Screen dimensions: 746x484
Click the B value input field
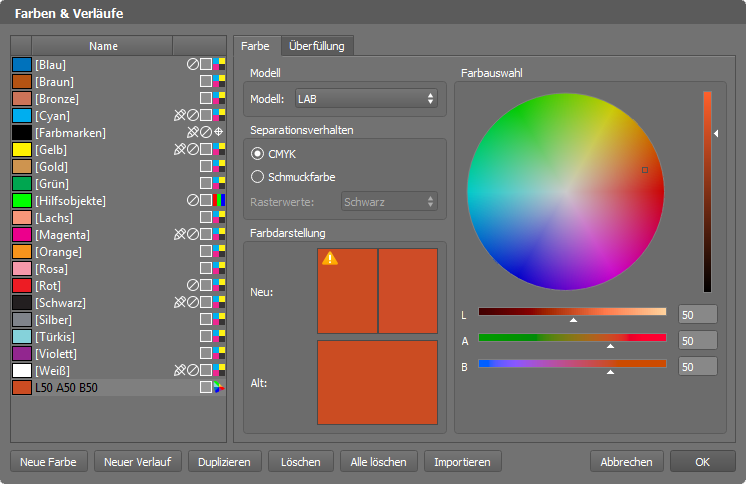pos(697,366)
